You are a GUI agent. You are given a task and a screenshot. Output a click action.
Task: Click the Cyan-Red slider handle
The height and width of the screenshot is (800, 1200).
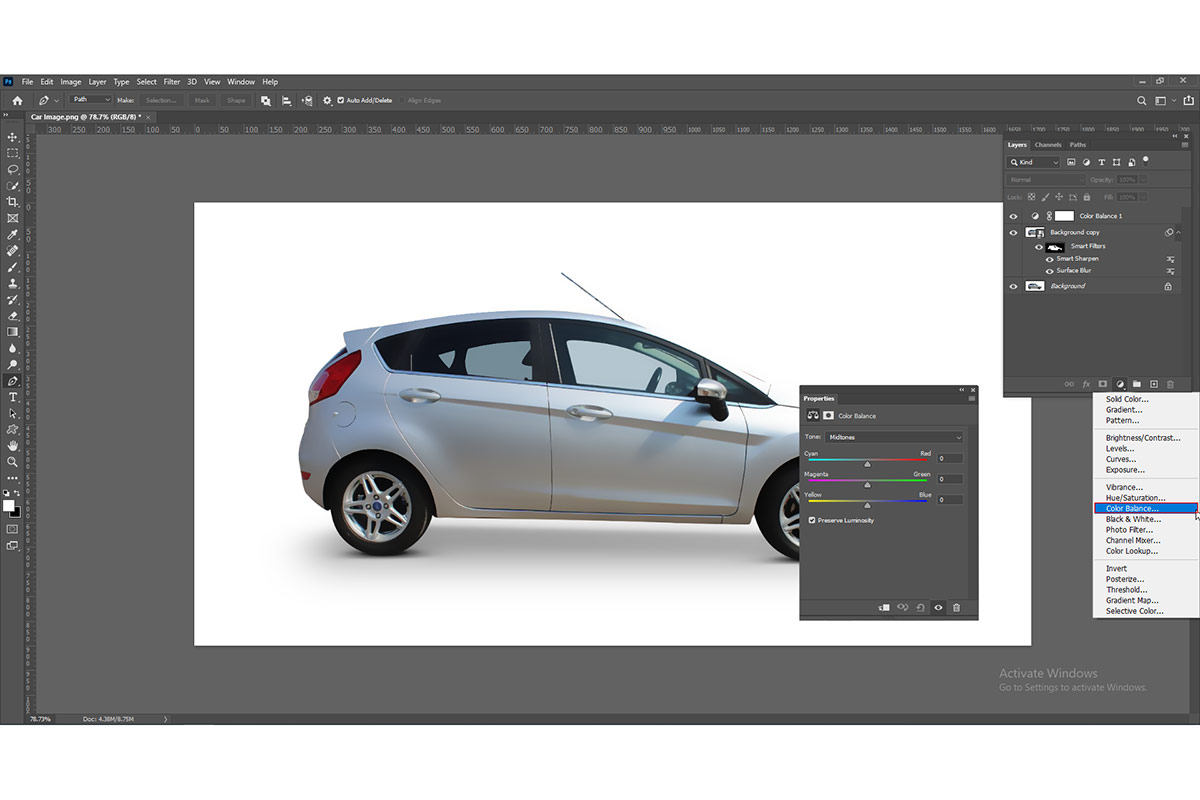(x=867, y=464)
